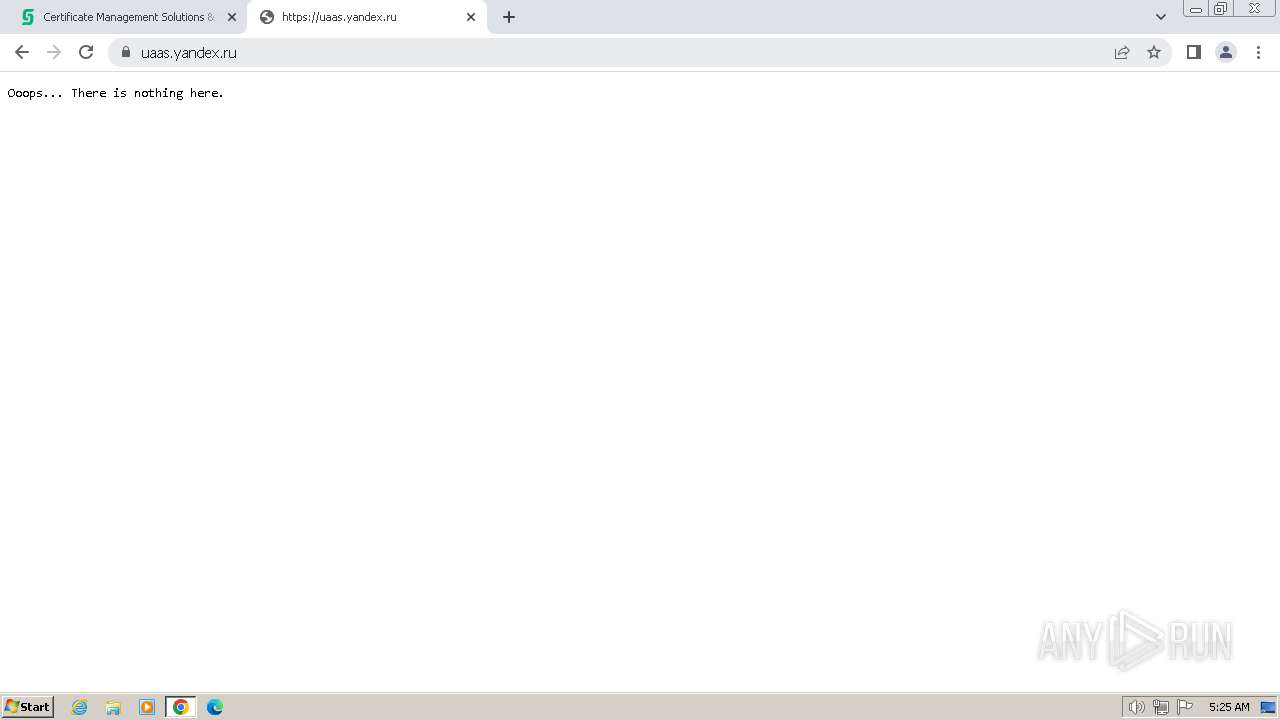Click the 5:25 AM system clock
The width and height of the screenshot is (1280, 720).
(1229, 707)
